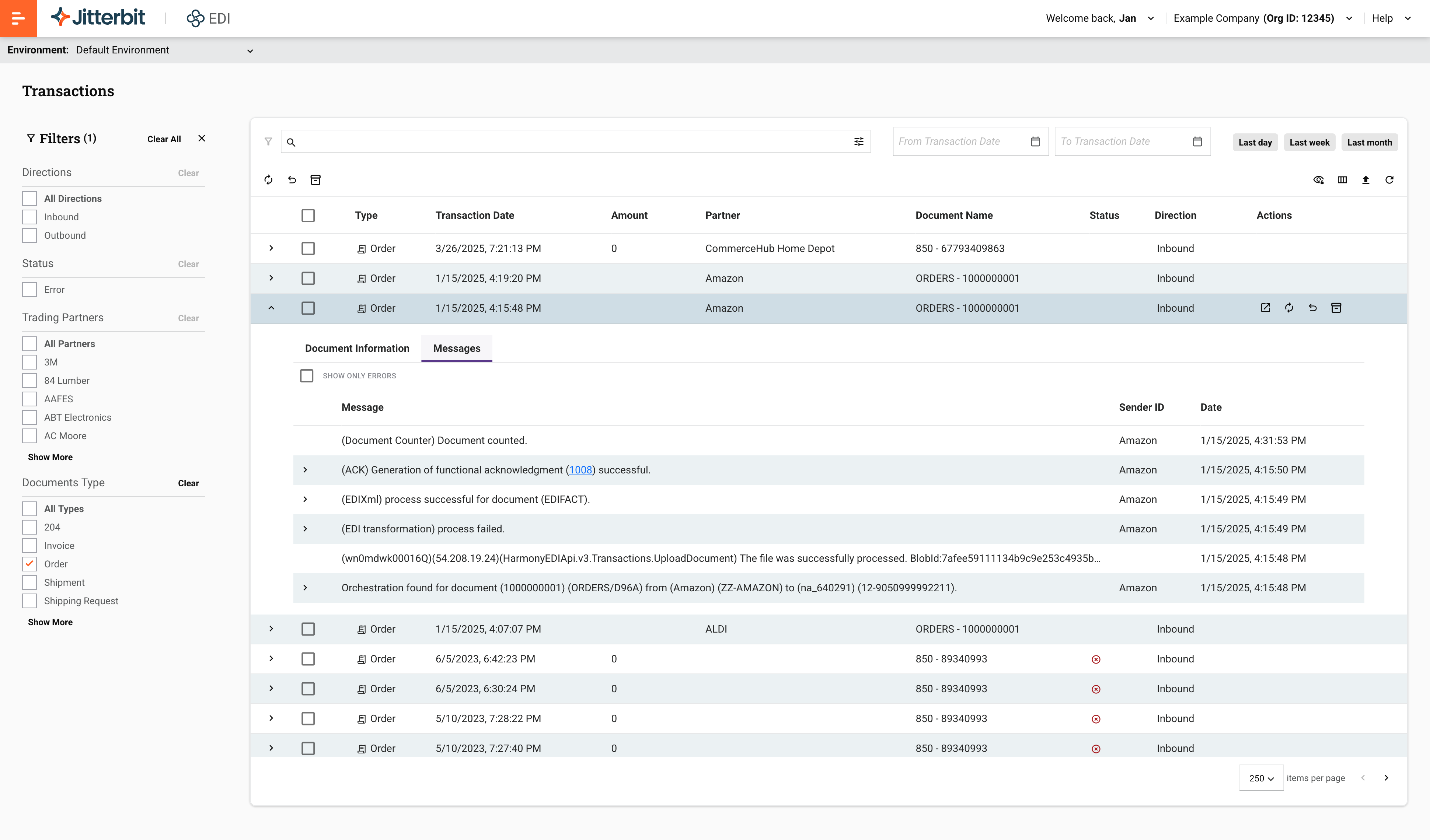This screenshot has height=840, width=1430.
Task: Collapse the Amazon 4:15:48 PM order row
Action: pyautogui.click(x=271, y=308)
